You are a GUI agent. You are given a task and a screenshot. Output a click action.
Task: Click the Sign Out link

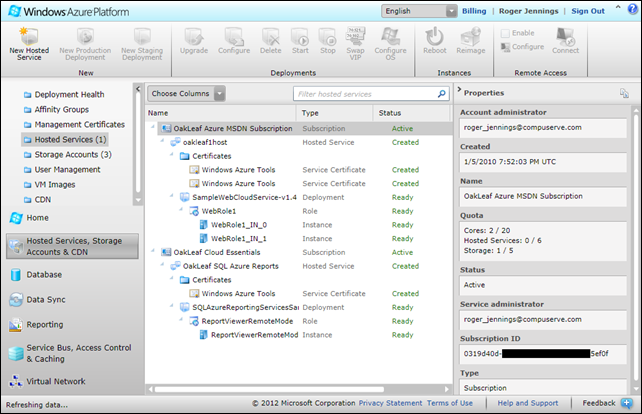point(588,11)
